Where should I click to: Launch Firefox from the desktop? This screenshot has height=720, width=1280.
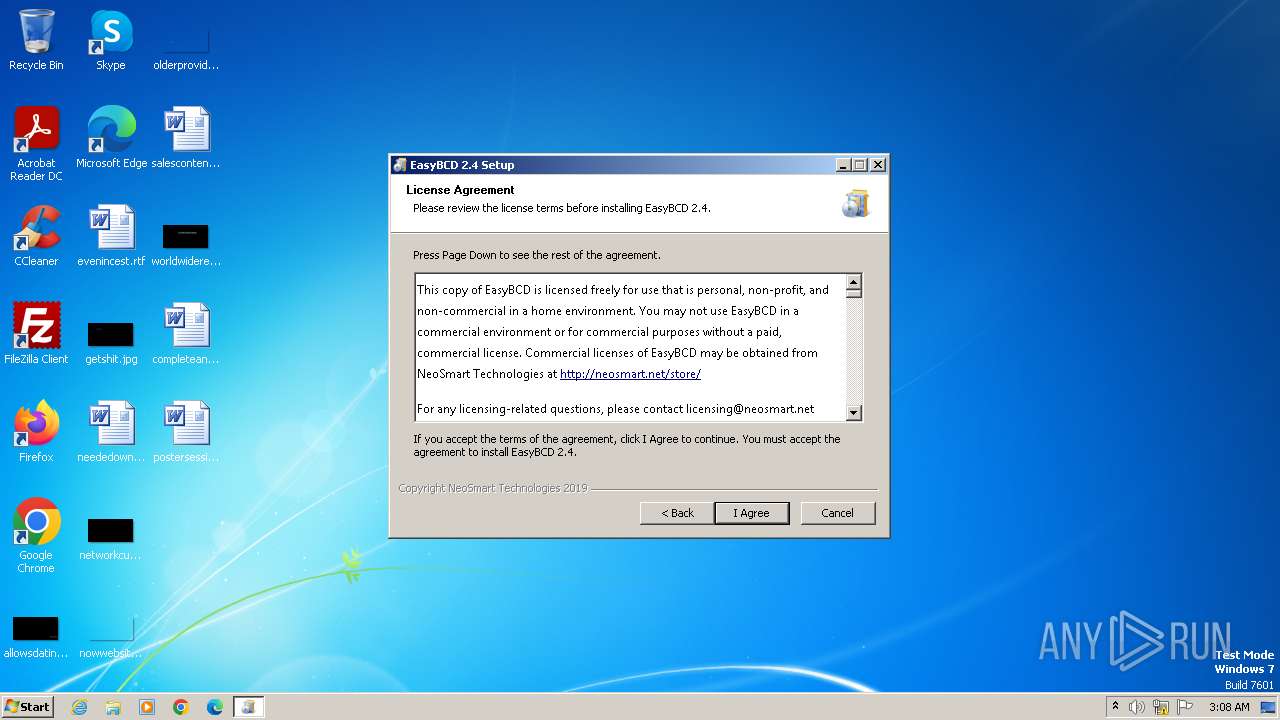pos(36,432)
